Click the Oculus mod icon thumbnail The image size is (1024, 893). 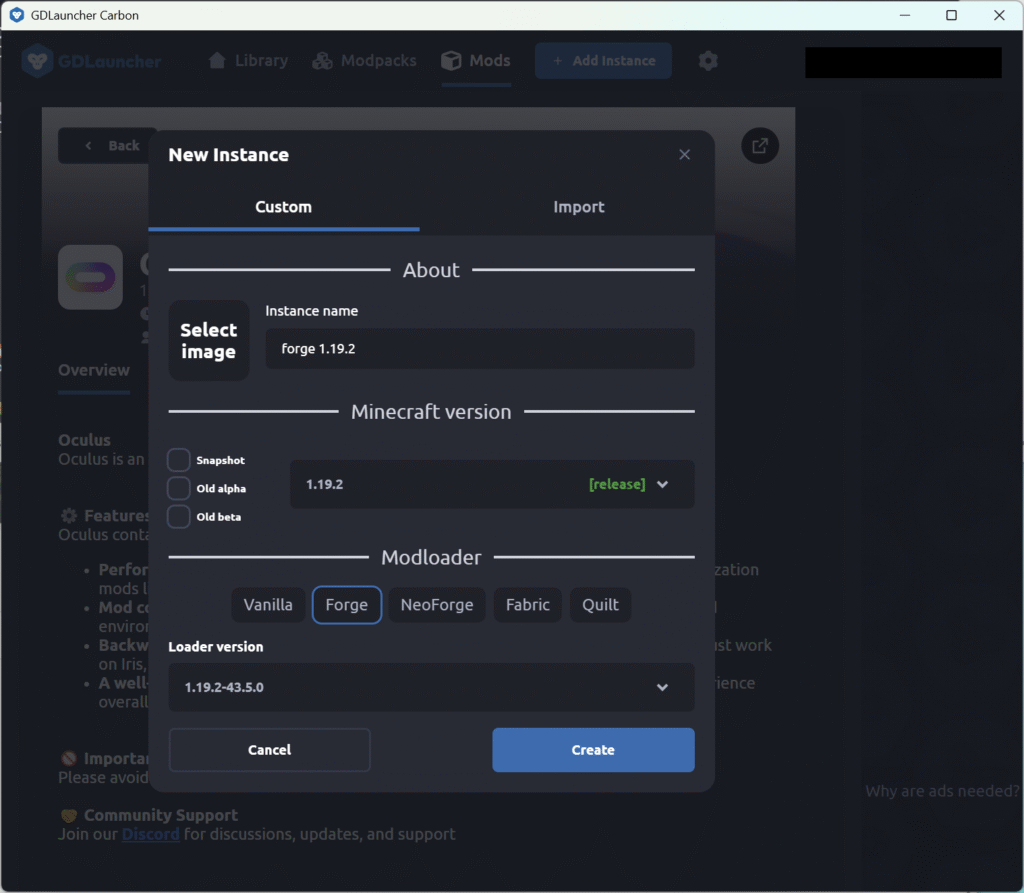pyautogui.click(x=90, y=277)
